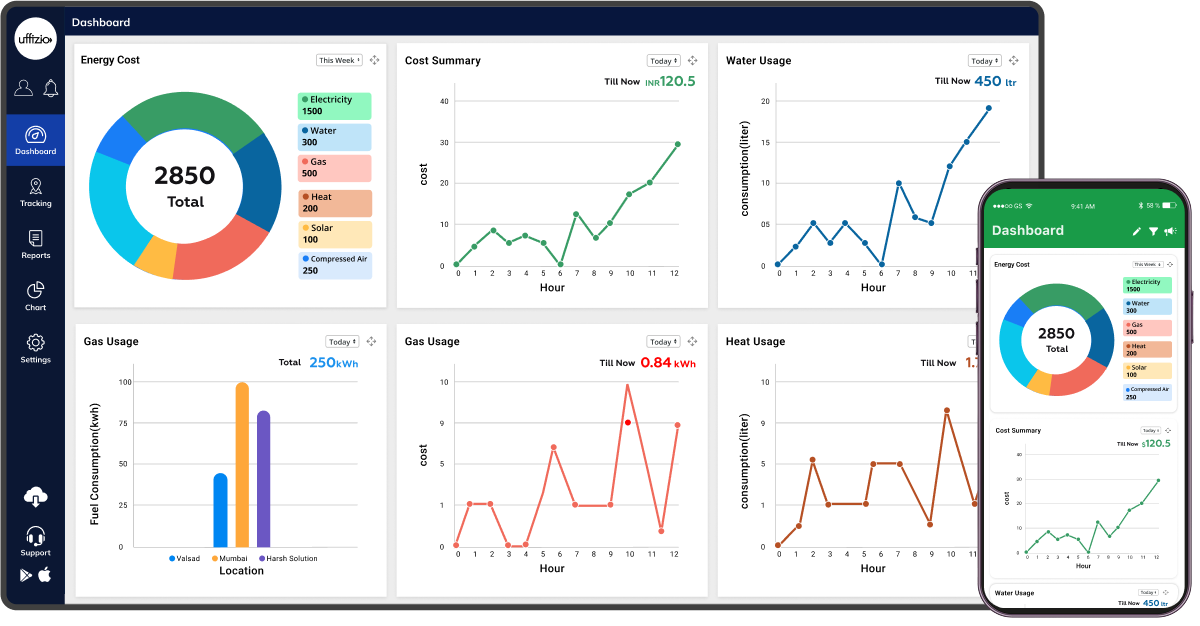The height and width of the screenshot is (626, 1200).
Task: Tap the $120.5 value on phone
Action: pos(1156,443)
